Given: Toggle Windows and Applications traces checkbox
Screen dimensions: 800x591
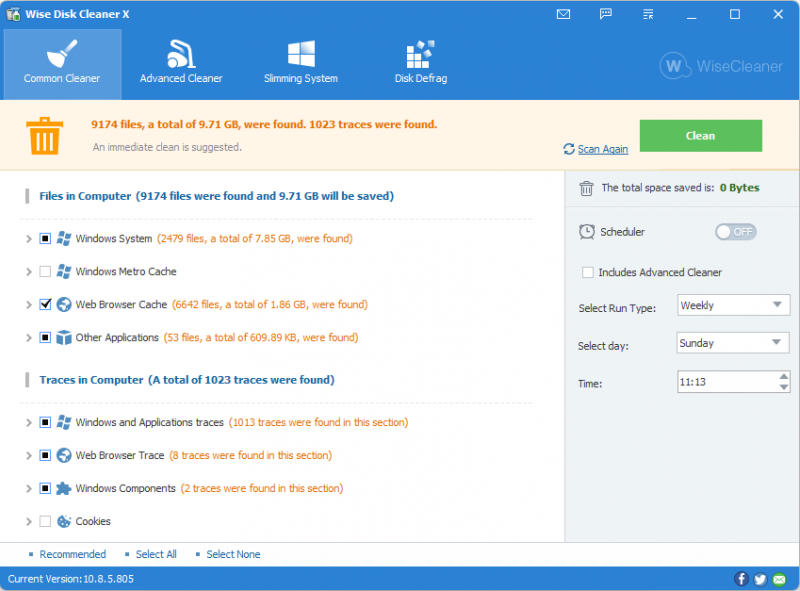Looking at the screenshot, I should point(45,422).
